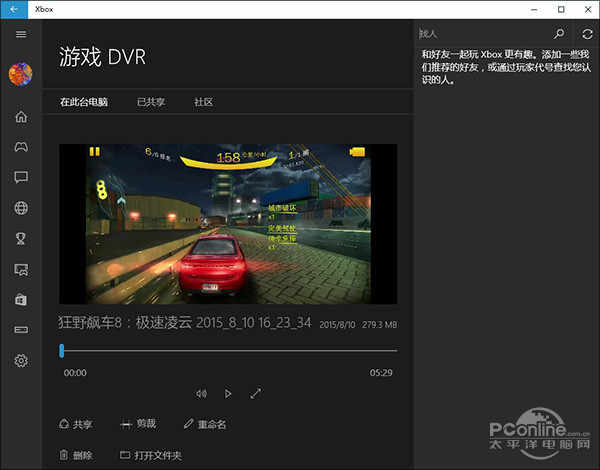Screen dimensions: 600x470
Task: Switch to the 已共享 tab
Action: click(x=151, y=102)
